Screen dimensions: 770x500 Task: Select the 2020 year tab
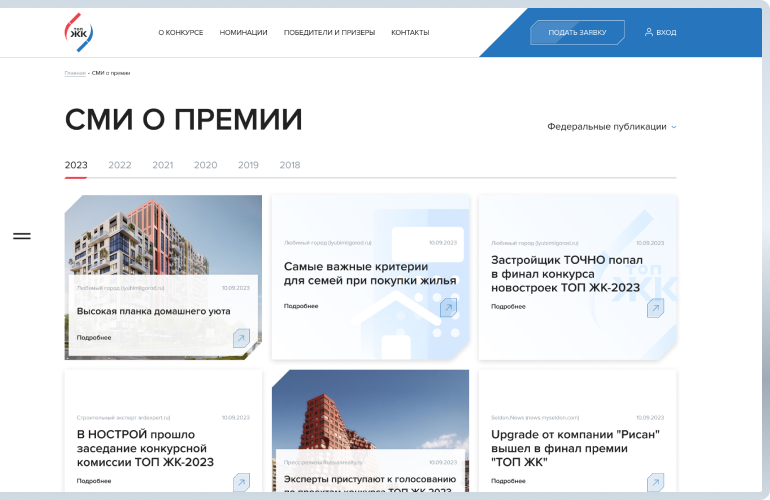point(205,165)
